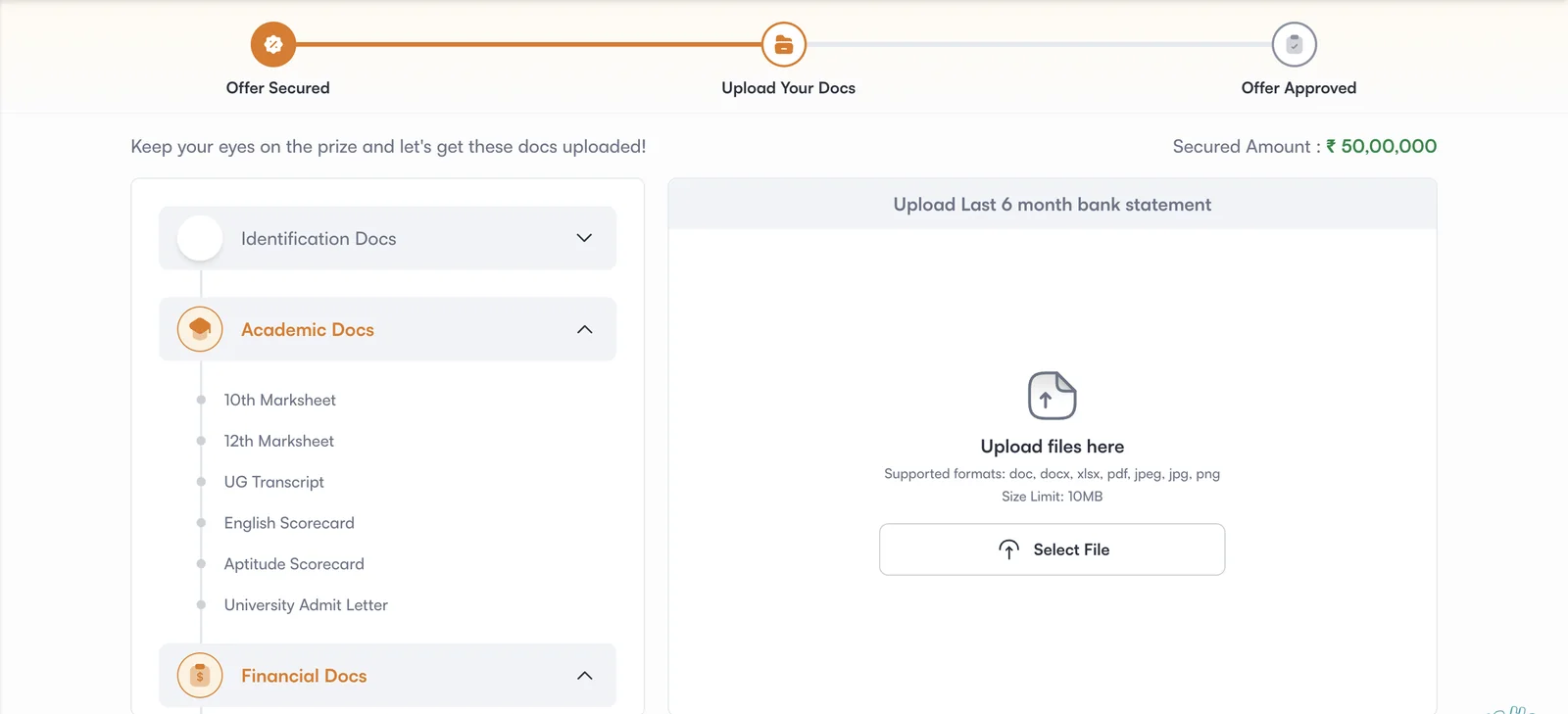Open the Identification Docs section header

(x=387, y=238)
